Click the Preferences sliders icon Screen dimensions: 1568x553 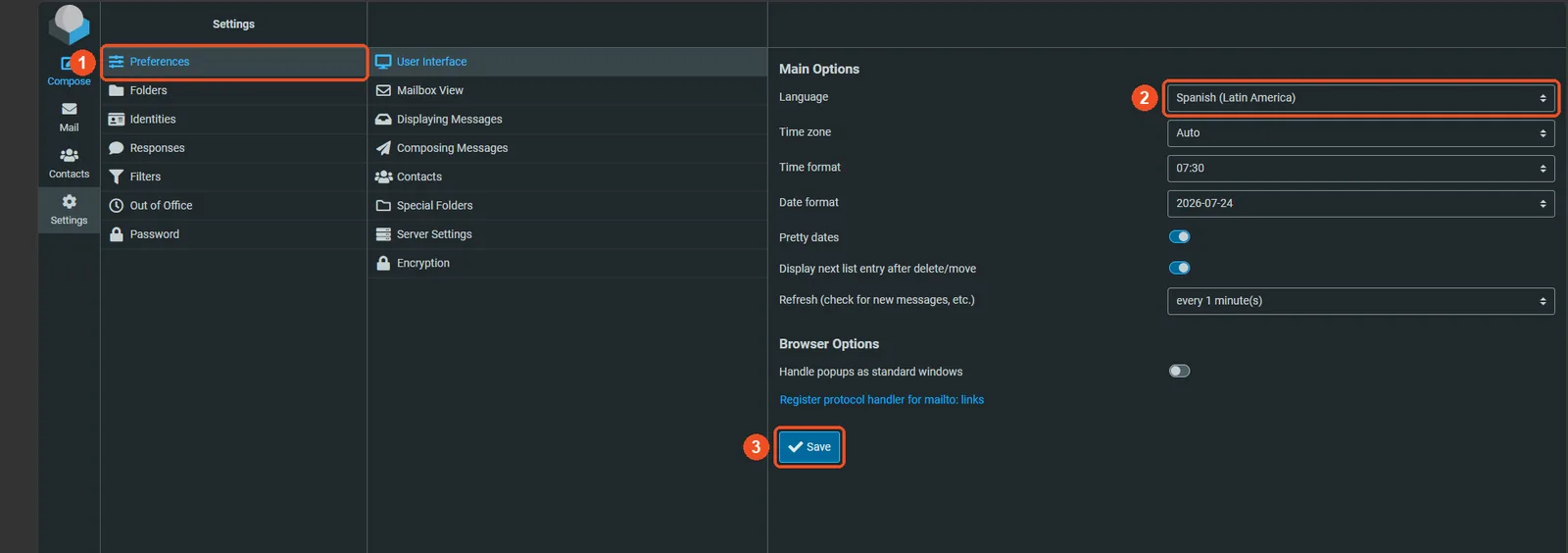[116, 62]
